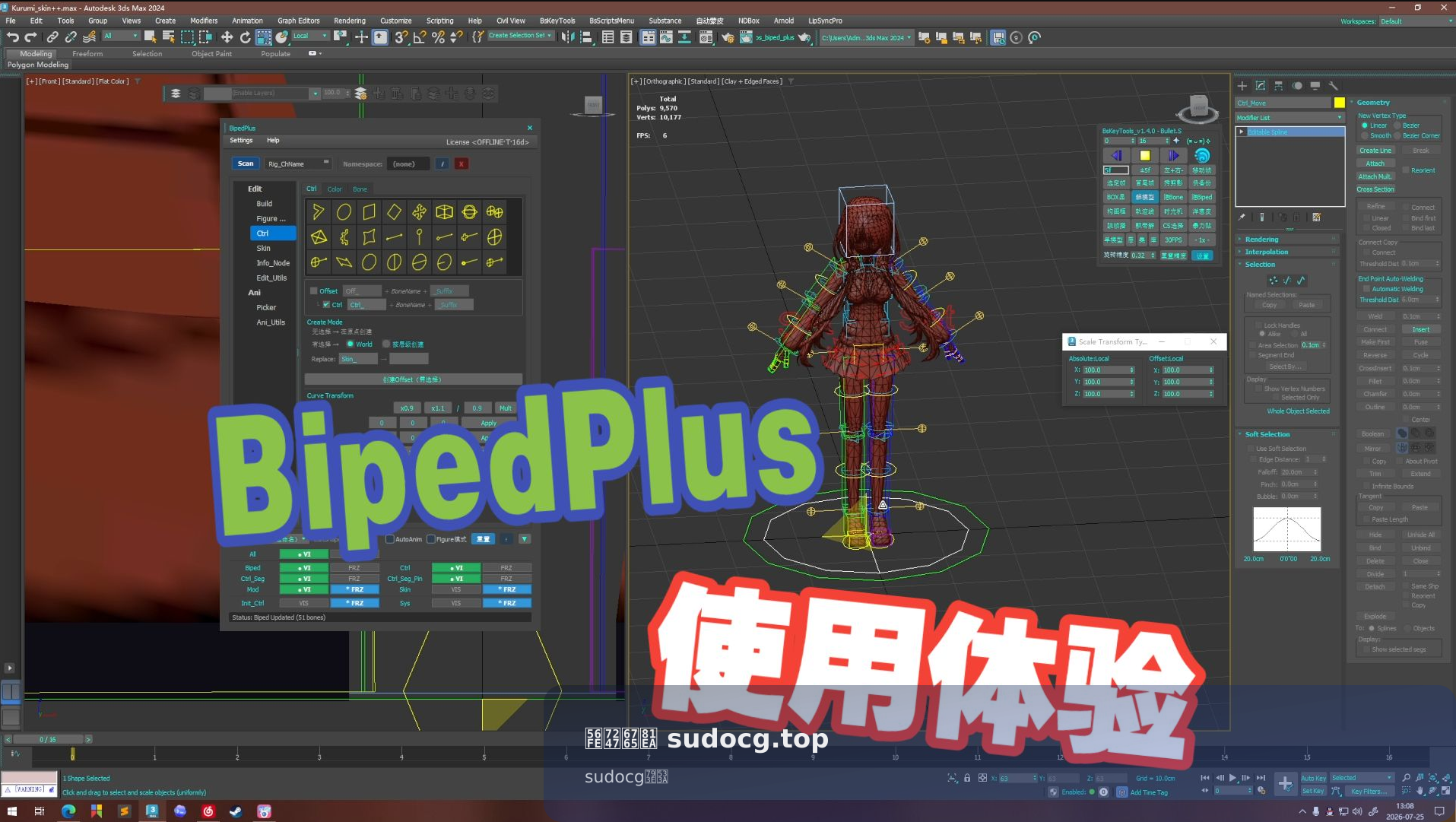1456x822 pixels.
Task: Click the time slider showing 0 / 16
Action: 48,739
